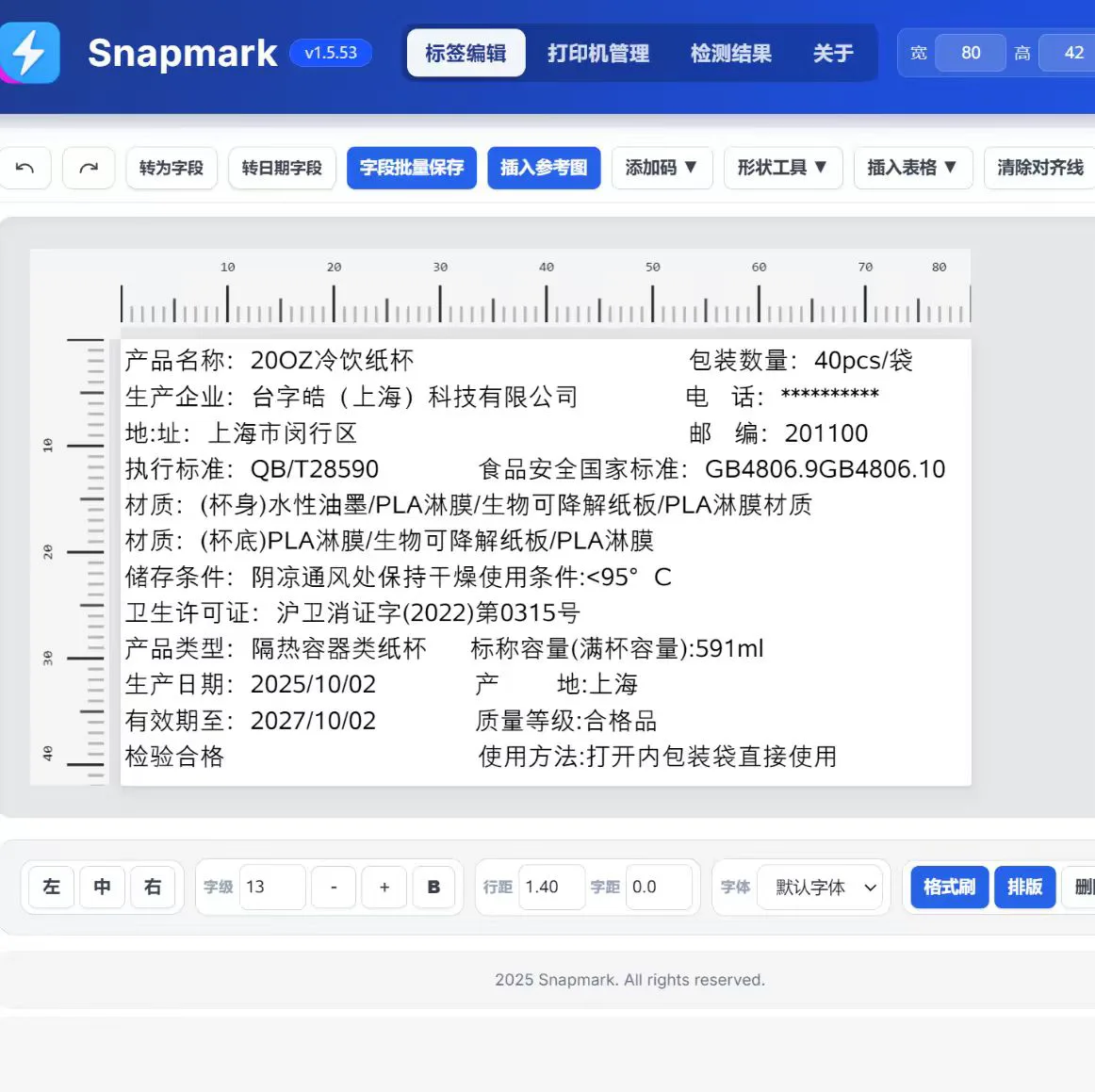Select the masked '电 话' phone line
This screenshot has width=1095, height=1092.
(x=782, y=397)
